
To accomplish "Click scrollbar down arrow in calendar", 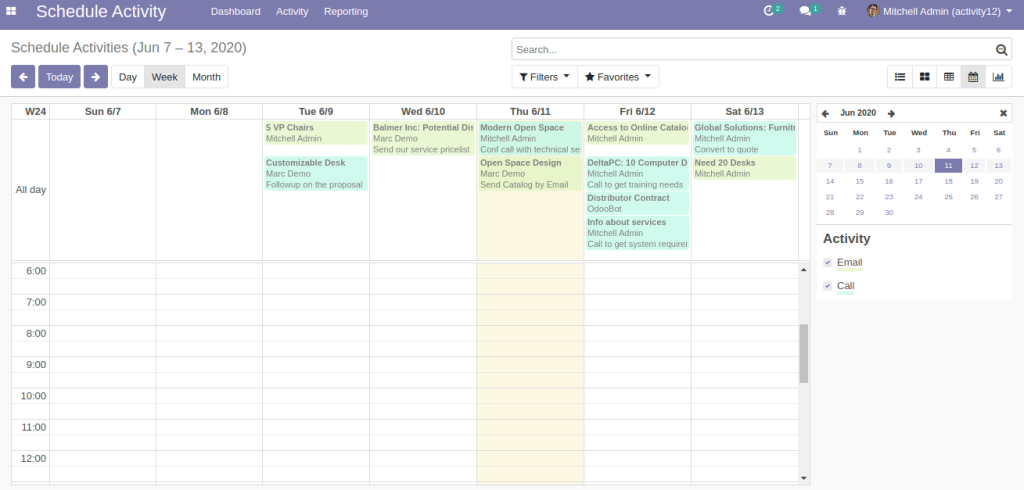I will pos(803,478).
